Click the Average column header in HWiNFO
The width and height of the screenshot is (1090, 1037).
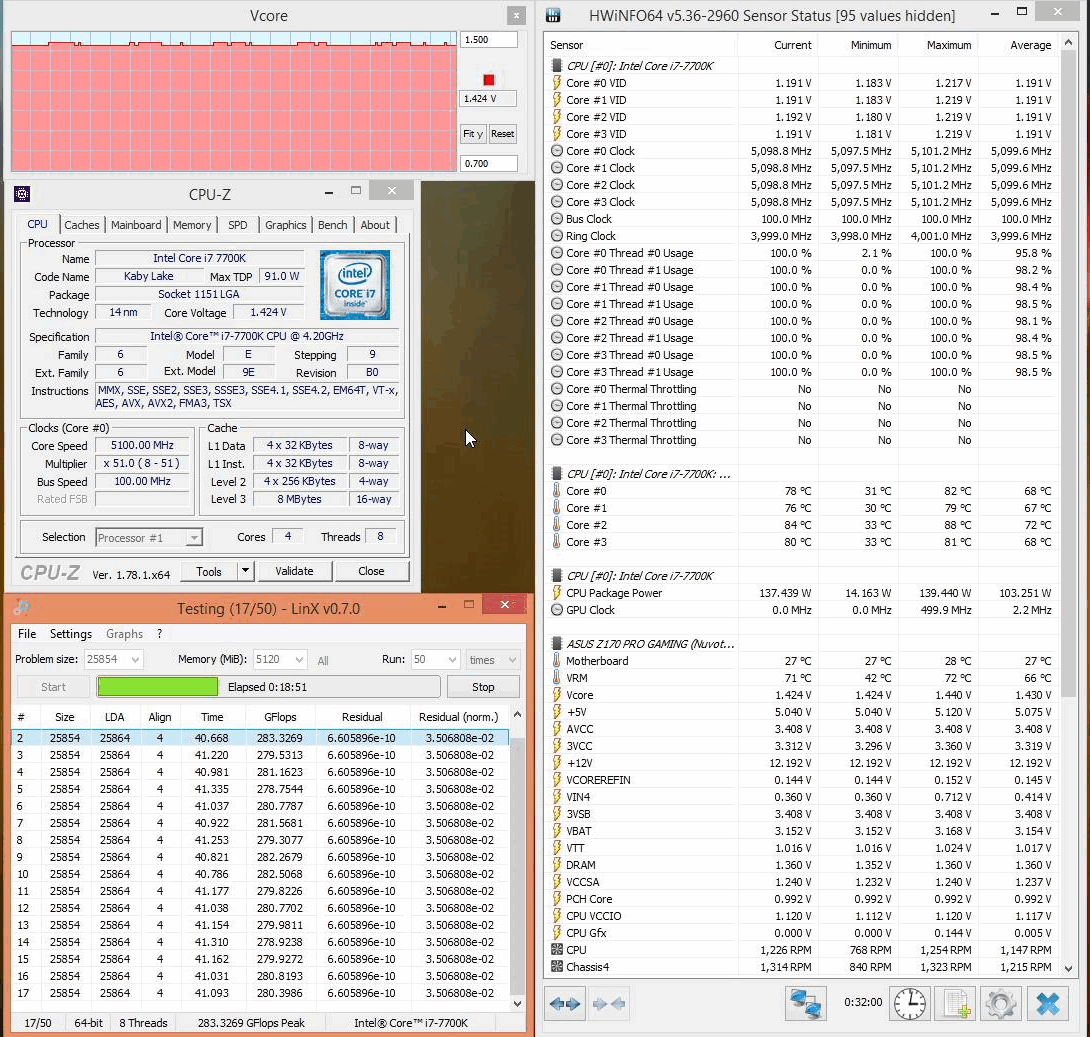[1018, 45]
